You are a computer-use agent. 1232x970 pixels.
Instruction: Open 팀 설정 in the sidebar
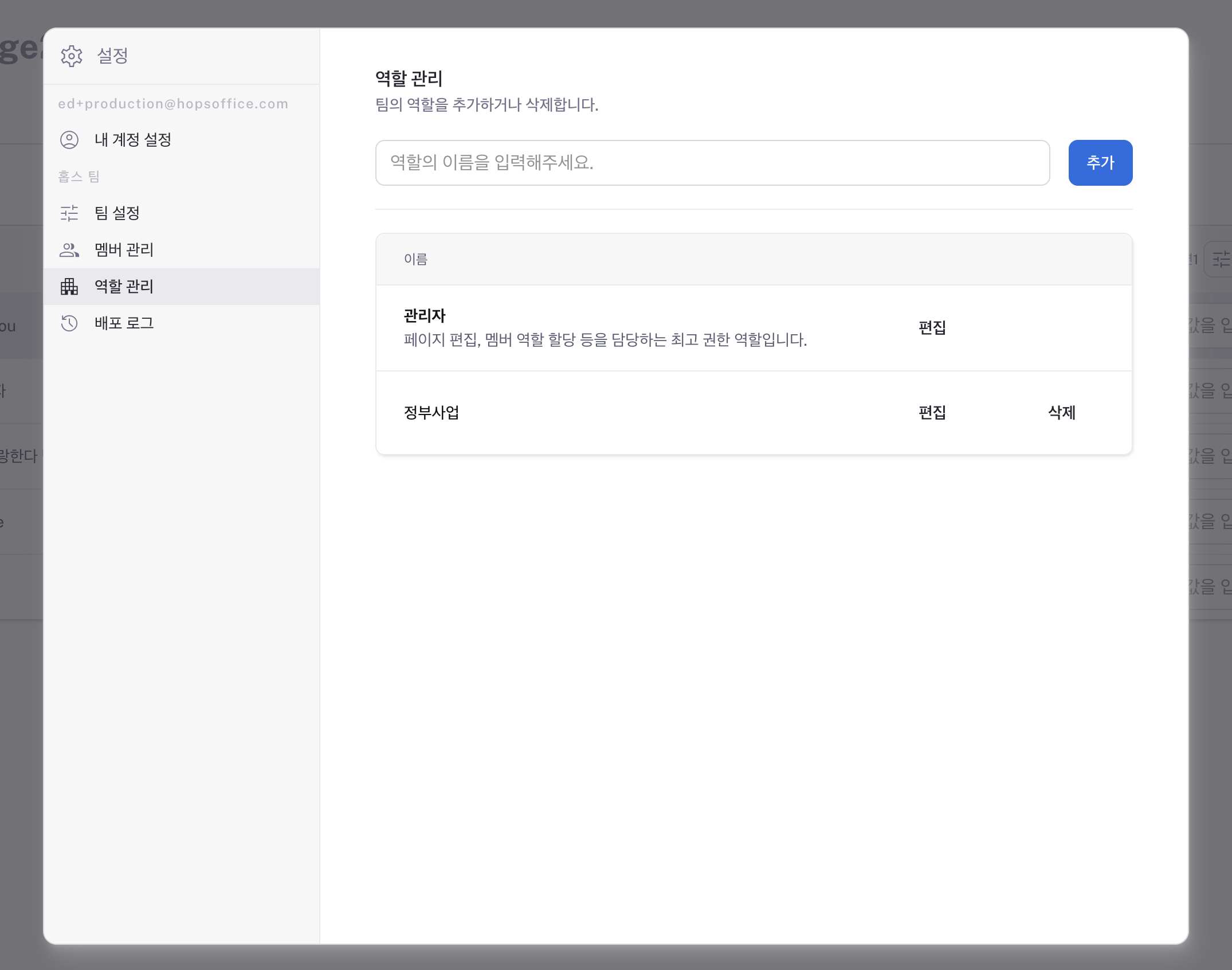pyautogui.click(x=182, y=213)
